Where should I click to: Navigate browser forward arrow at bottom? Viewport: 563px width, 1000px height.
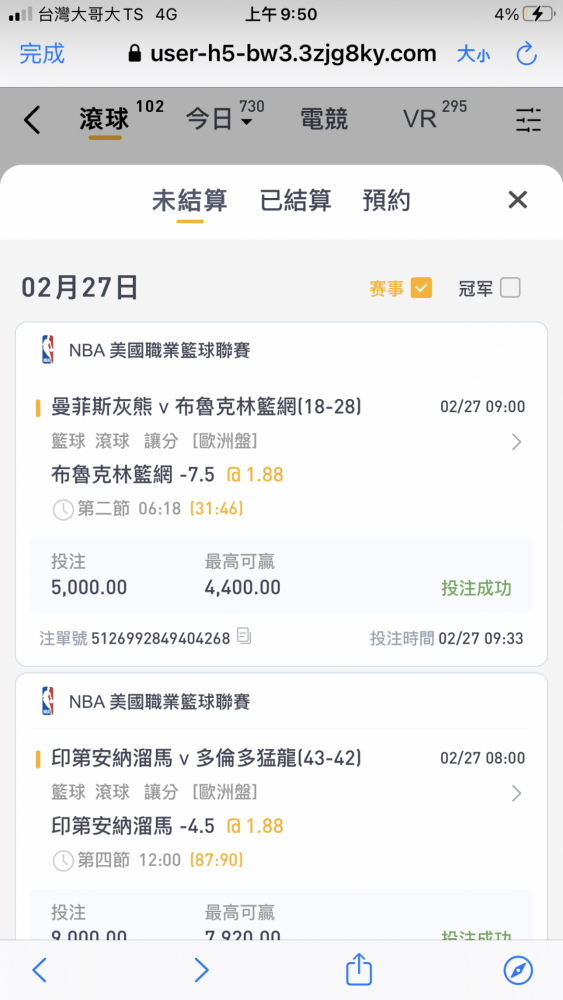coord(201,970)
